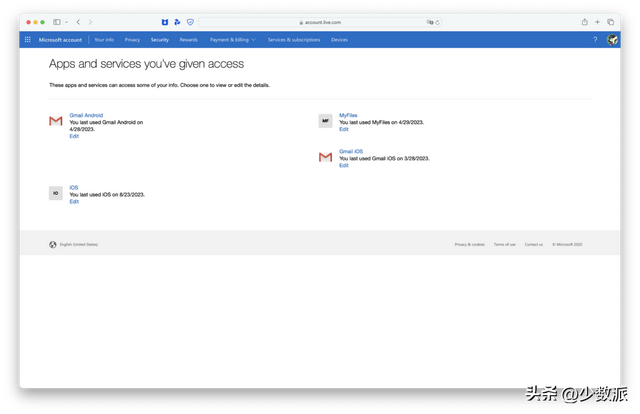Go back with Safari's back arrow
Screen dimensions: 640x414
[78, 22]
